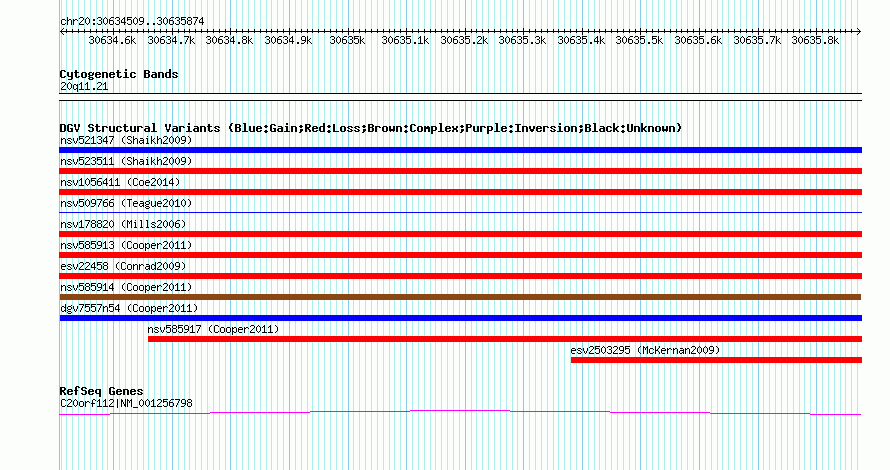Open esv2503295 (McKernan2009) variant label

coord(645,350)
